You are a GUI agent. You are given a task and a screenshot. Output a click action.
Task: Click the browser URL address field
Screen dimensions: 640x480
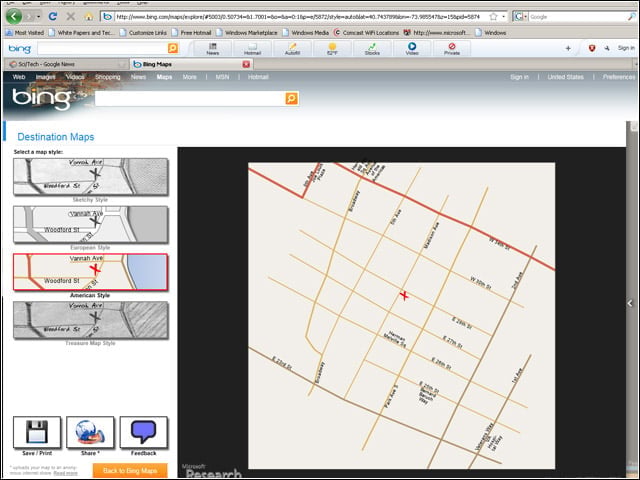coord(300,17)
